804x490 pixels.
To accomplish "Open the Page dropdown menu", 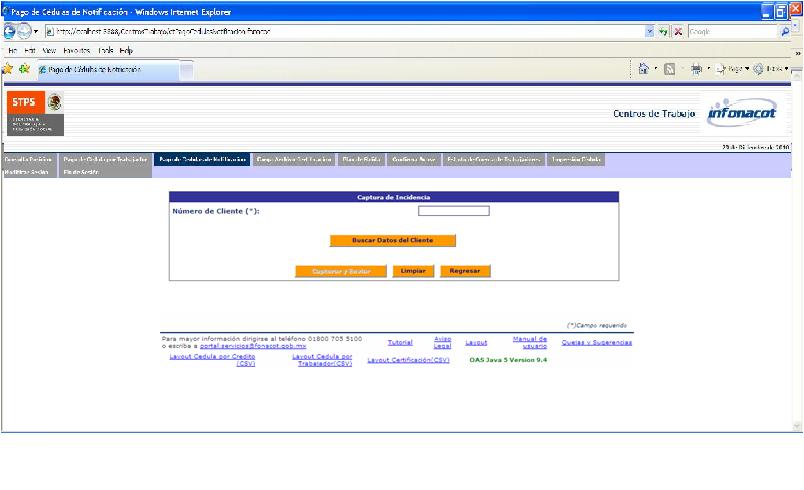I will [732, 69].
